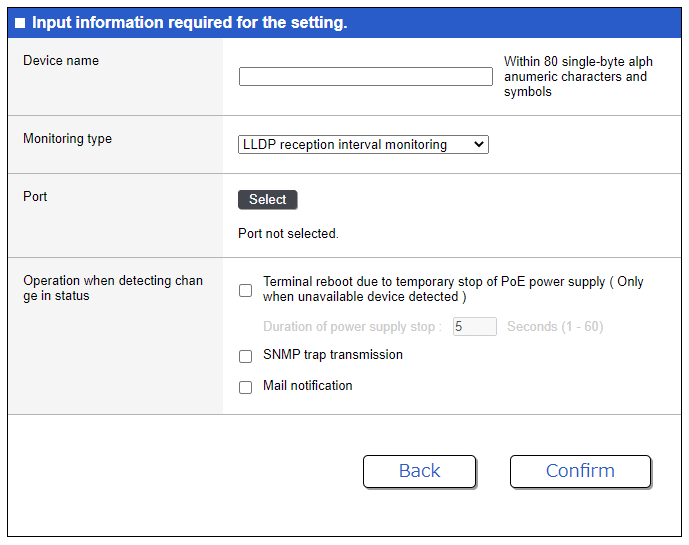The width and height of the screenshot is (689, 545).
Task: Click the 'Input information required' header title
Action: pyautogui.click(x=189, y=23)
